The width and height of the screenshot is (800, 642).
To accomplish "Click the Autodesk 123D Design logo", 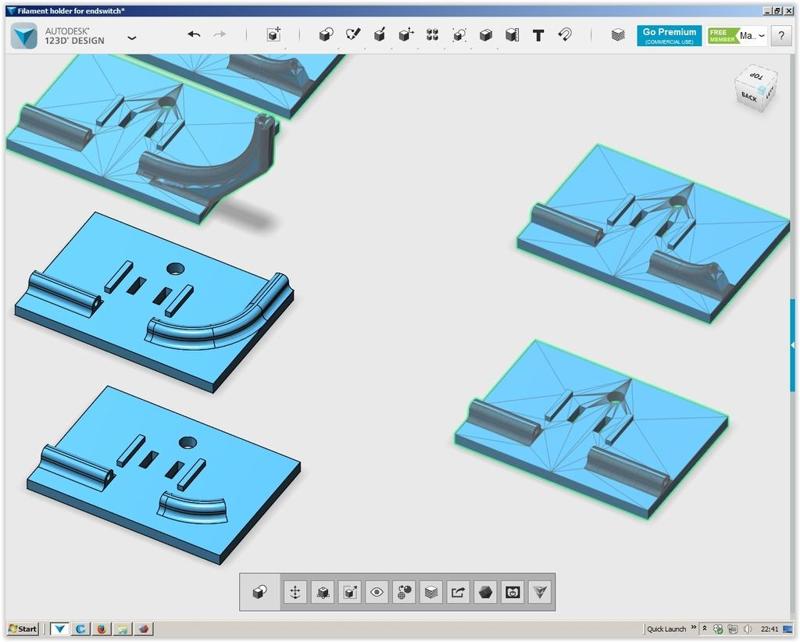I will [x=24, y=36].
